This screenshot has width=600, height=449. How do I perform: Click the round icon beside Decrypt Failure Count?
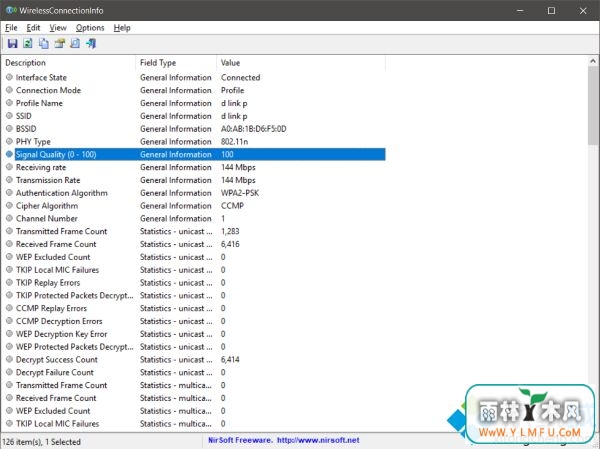click(10, 372)
